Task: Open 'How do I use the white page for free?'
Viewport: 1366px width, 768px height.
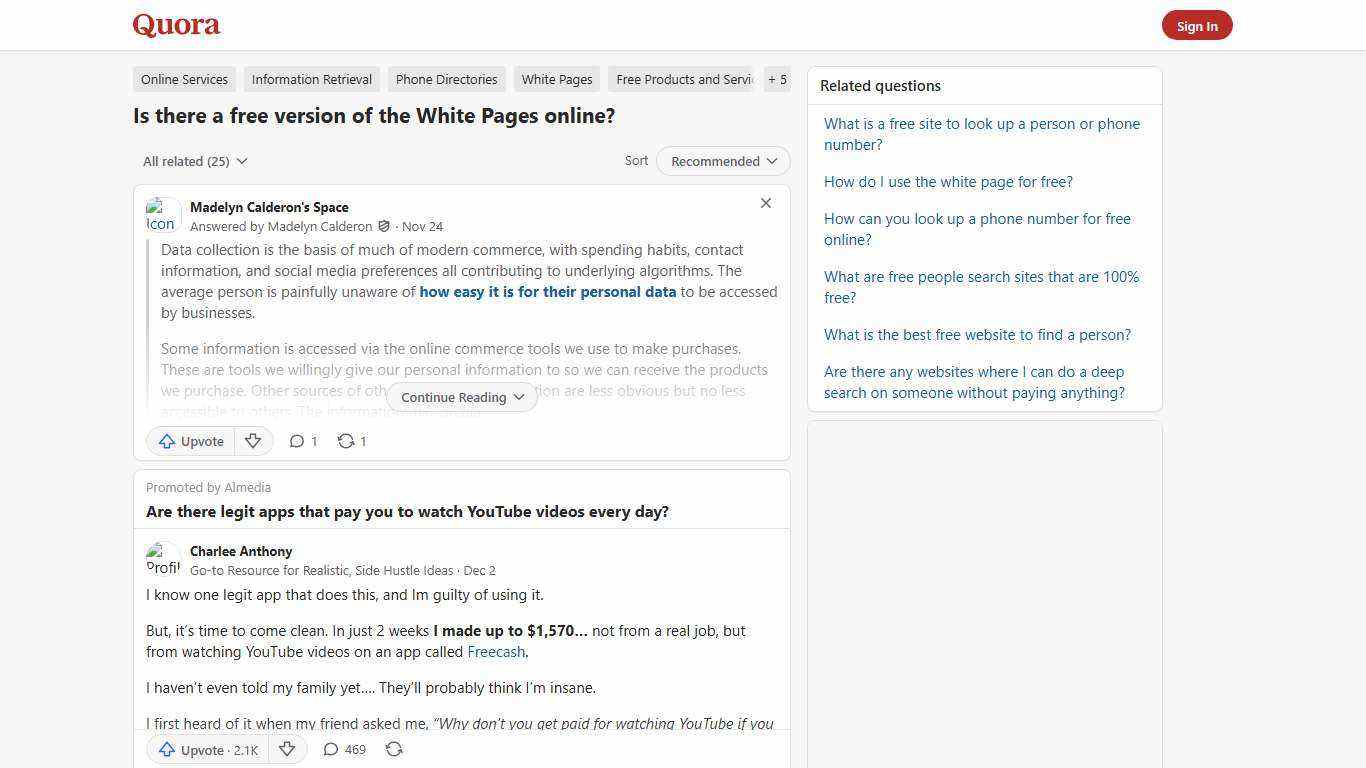Action: point(948,182)
